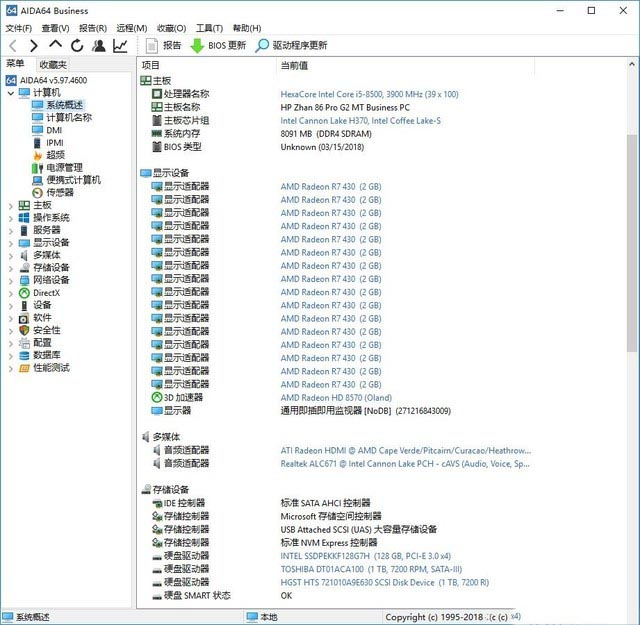
Task: Open the 帮助(H) menu
Action: coord(247,28)
